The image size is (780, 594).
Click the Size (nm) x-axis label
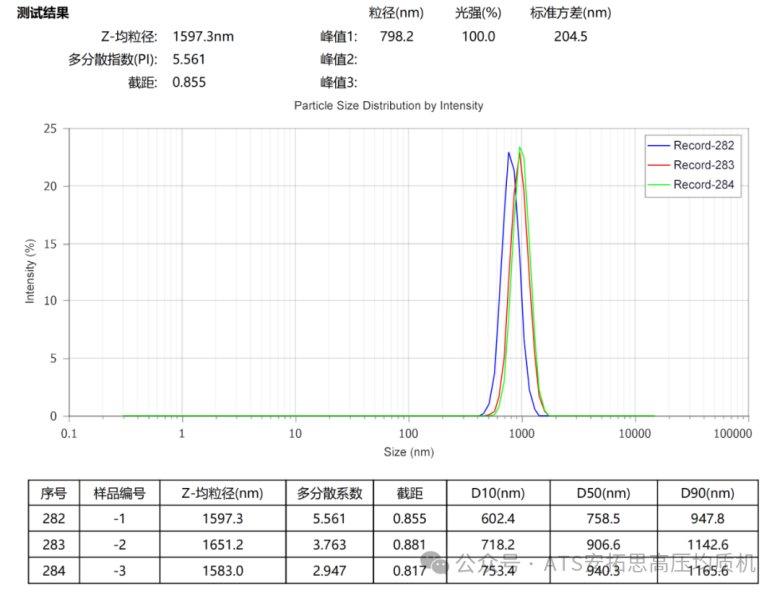409,452
